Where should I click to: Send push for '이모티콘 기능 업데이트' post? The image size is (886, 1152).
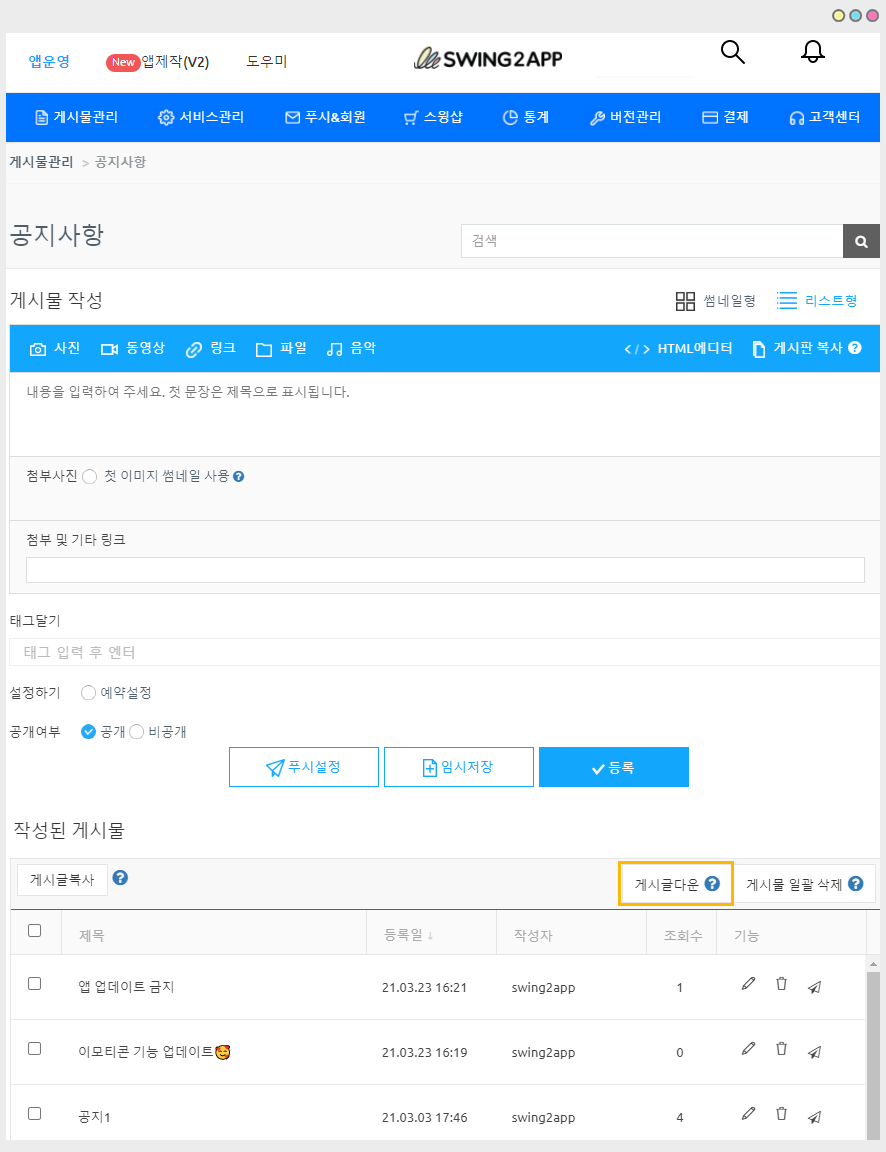pos(815,1051)
